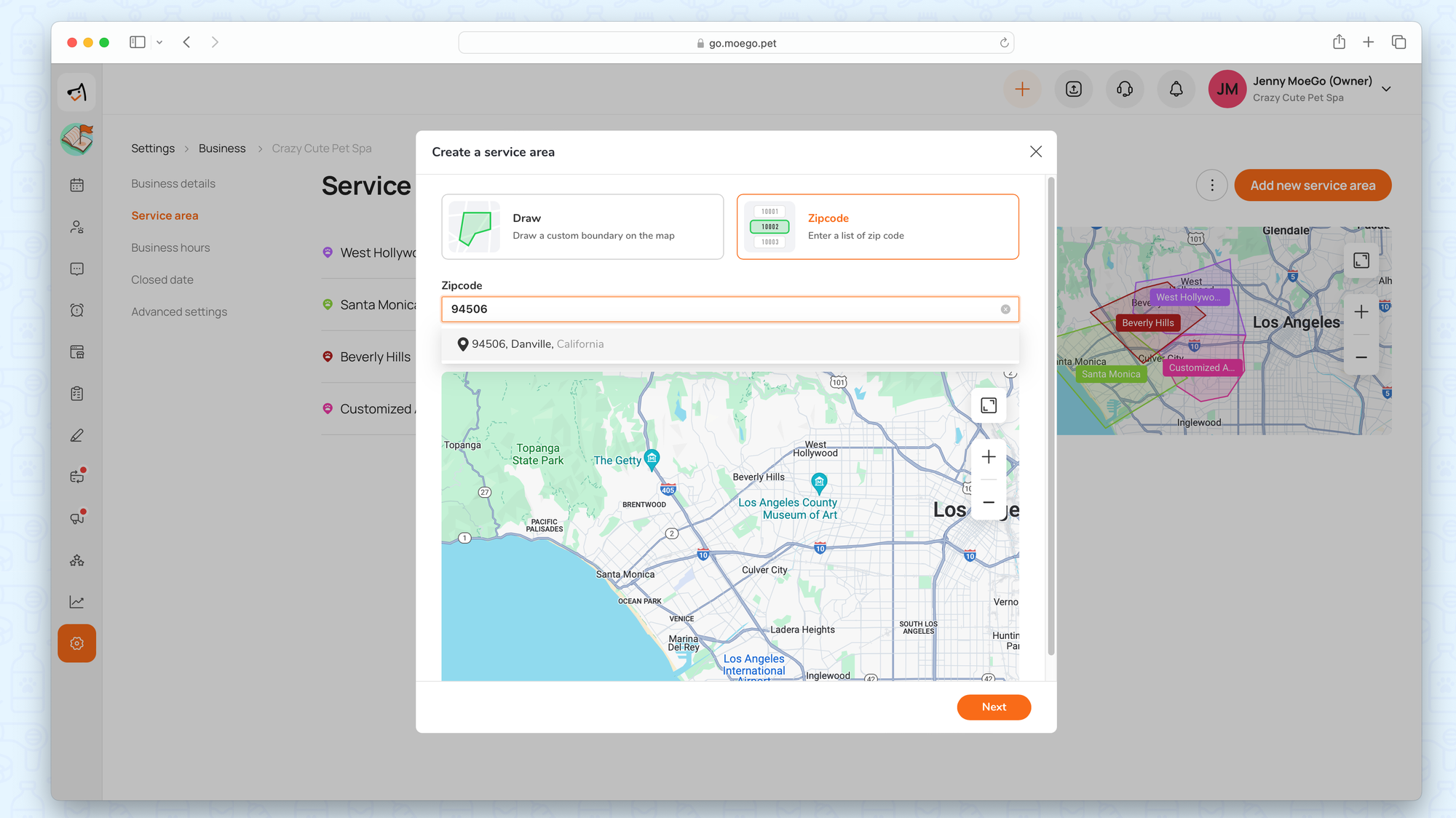The height and width of the screenshot is (818, 1456).
Task: Go to Advanced settings menu item
Action: coord(179,311)
